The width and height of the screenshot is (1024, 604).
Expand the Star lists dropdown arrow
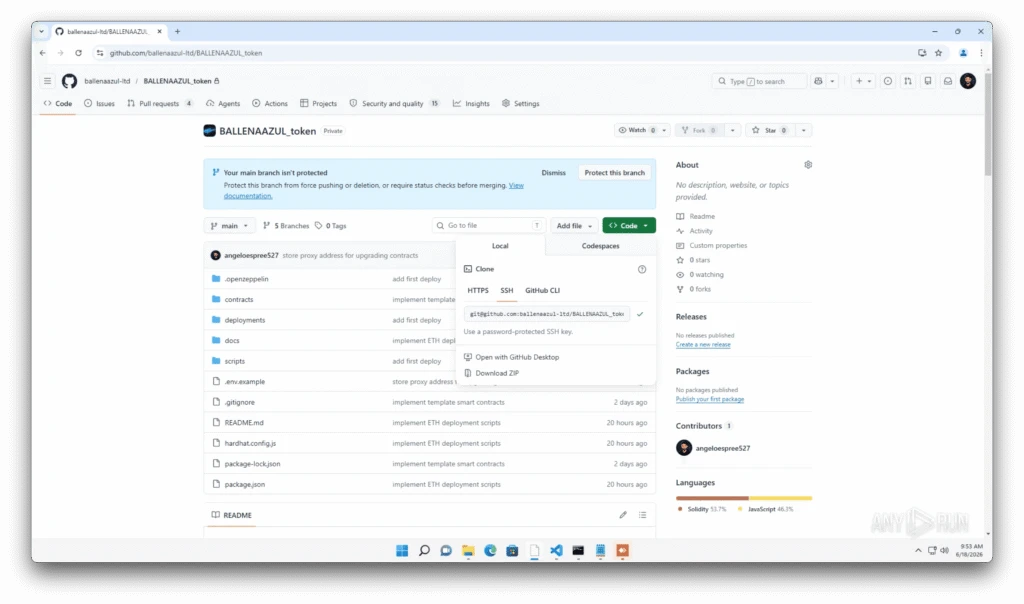(804, 131)
